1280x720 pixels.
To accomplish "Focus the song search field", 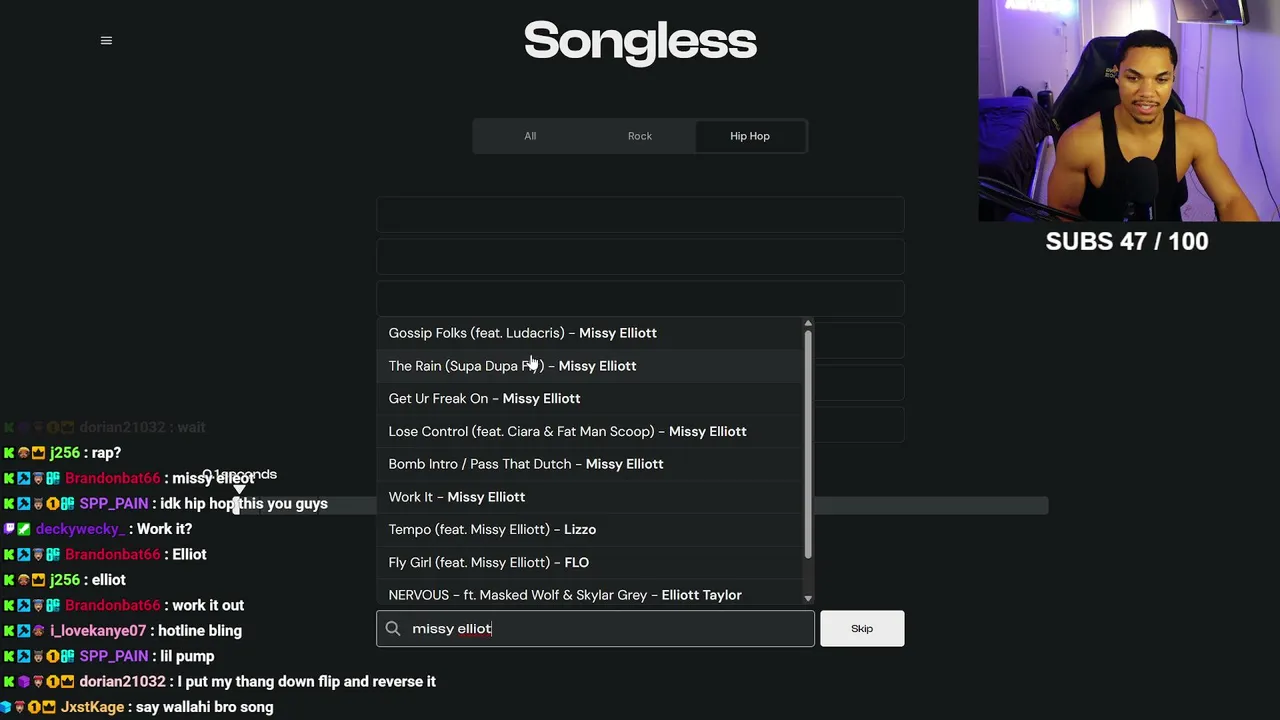I will tap(595, 628).
